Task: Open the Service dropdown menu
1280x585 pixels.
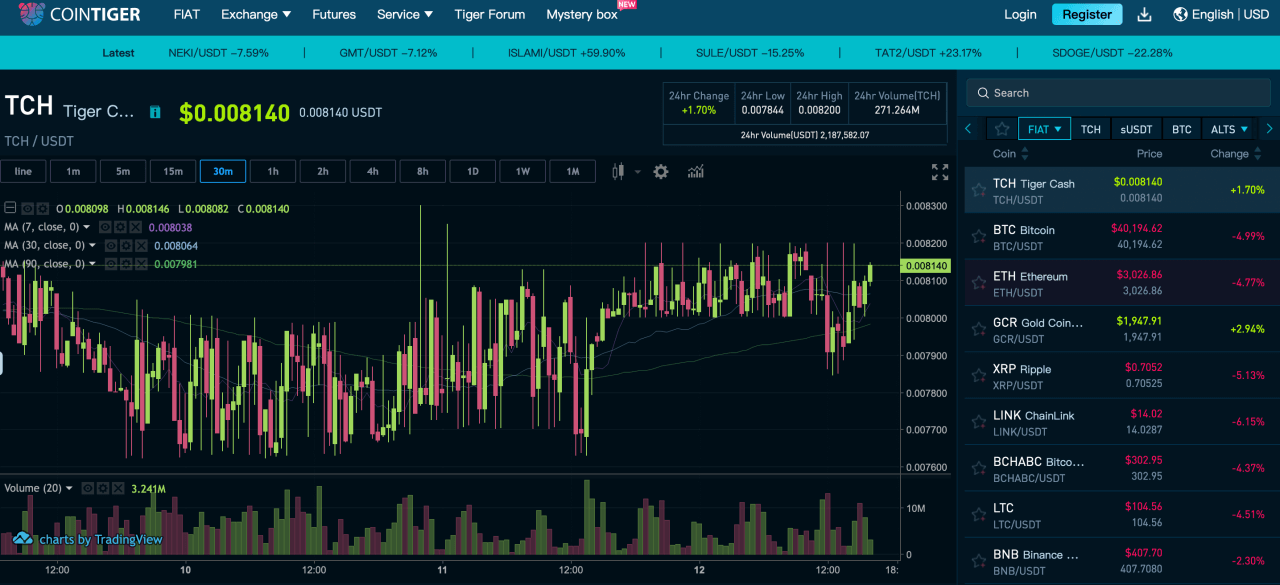Action: click(x=405, y=15)
